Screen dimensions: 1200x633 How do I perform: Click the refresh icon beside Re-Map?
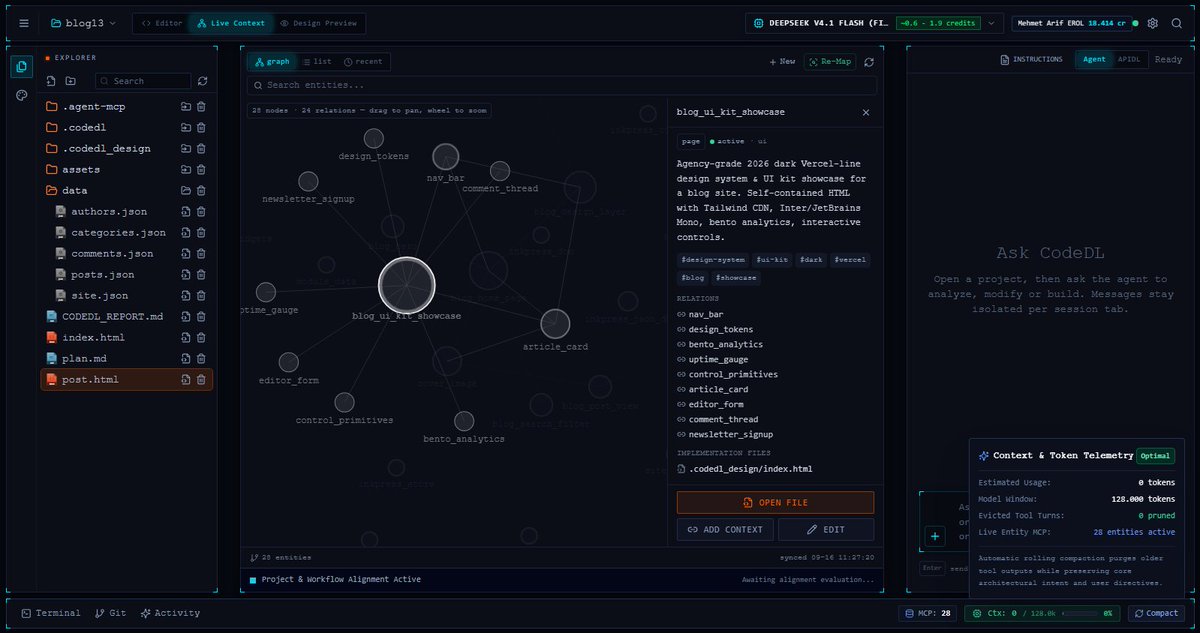point(869,61)
